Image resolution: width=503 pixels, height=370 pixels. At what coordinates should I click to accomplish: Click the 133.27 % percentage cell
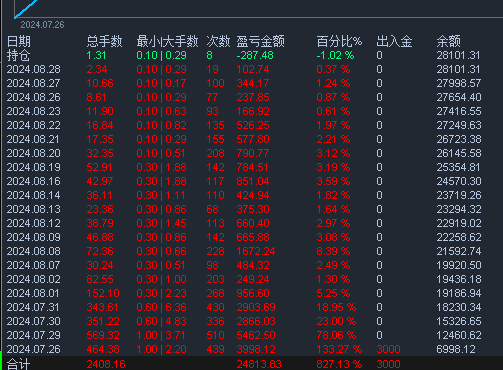tap(339, 349)
